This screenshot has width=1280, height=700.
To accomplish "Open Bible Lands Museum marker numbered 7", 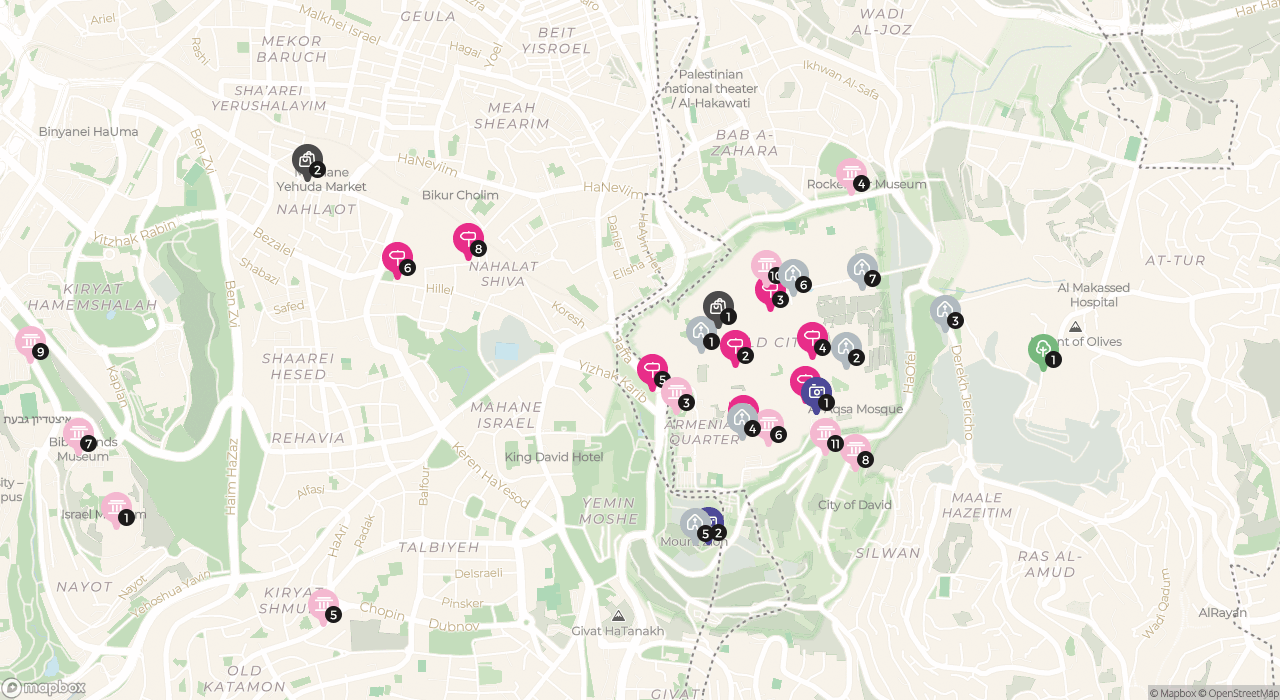I will [78, 434].
